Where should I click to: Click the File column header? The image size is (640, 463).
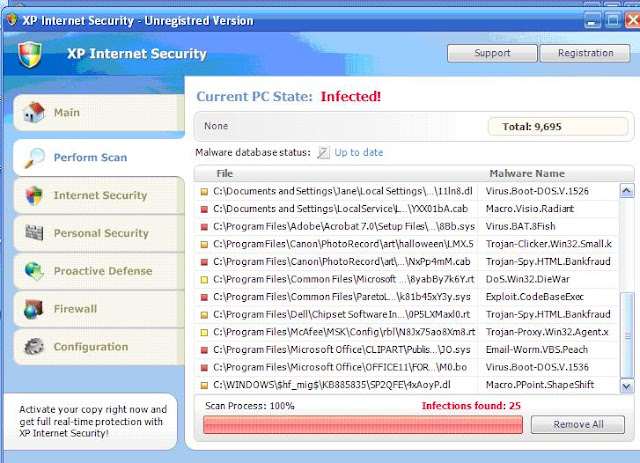[224, 174]
